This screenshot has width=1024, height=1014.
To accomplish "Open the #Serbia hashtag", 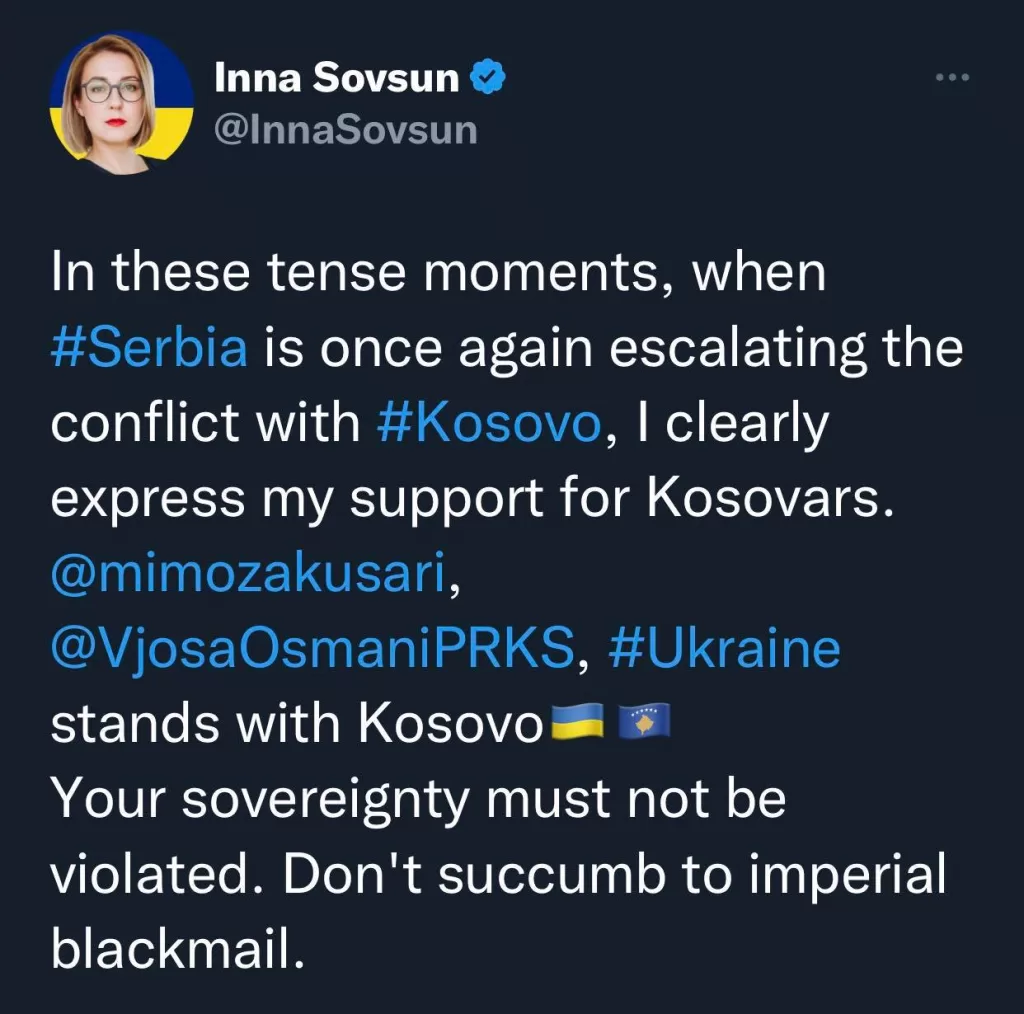I will 150,347.
